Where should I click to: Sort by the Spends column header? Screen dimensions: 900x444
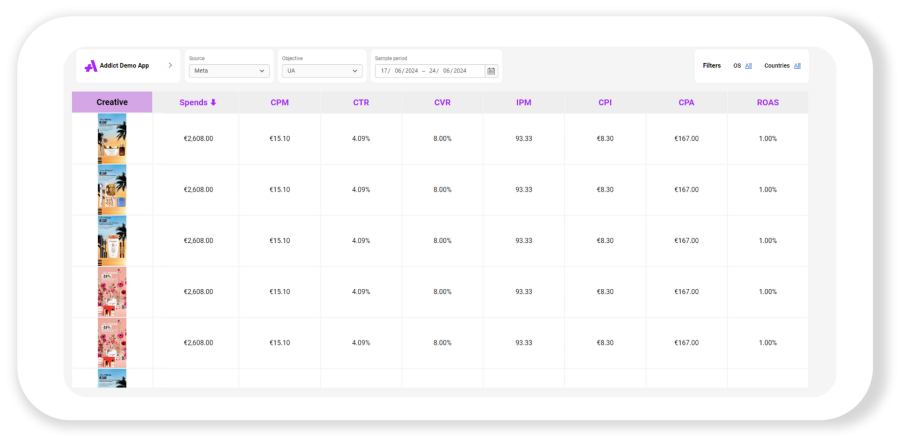(x=193, y=102)
